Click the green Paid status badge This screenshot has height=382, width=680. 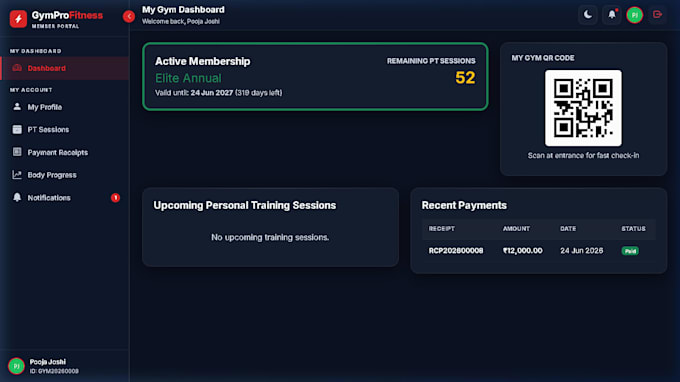point(630,251)
